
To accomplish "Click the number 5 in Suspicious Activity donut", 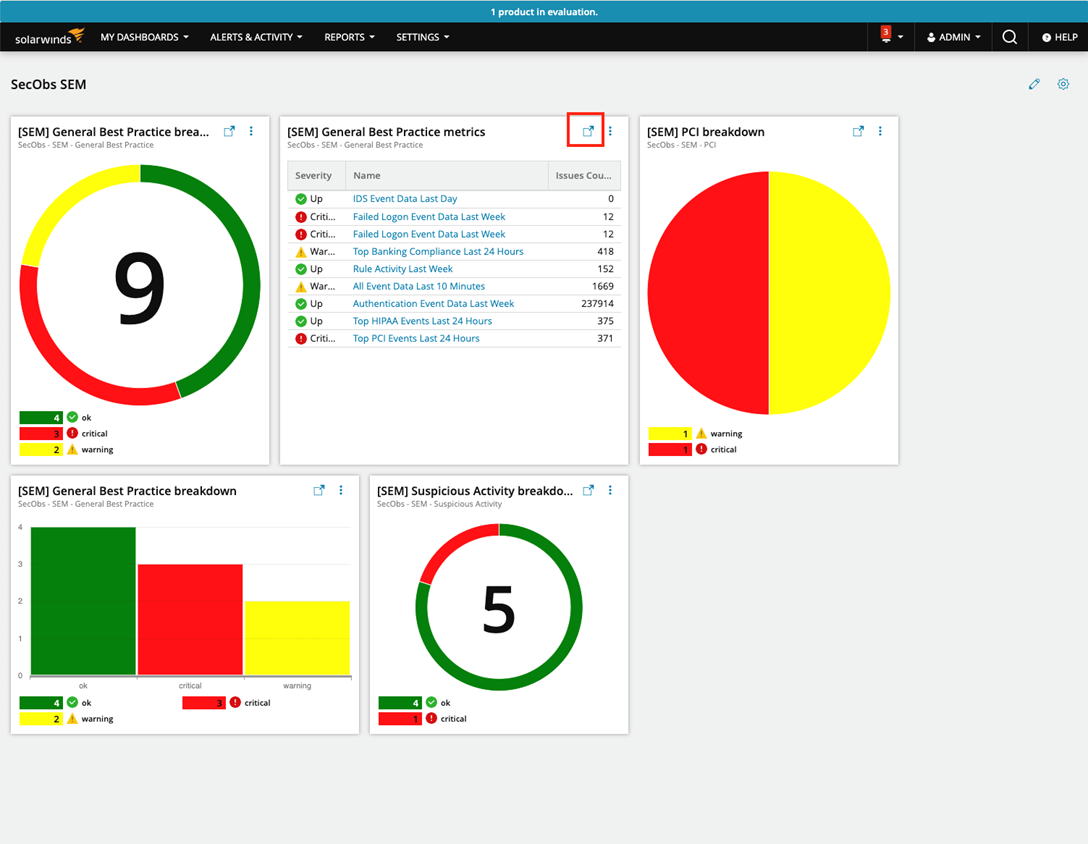I will pos(499,609).
